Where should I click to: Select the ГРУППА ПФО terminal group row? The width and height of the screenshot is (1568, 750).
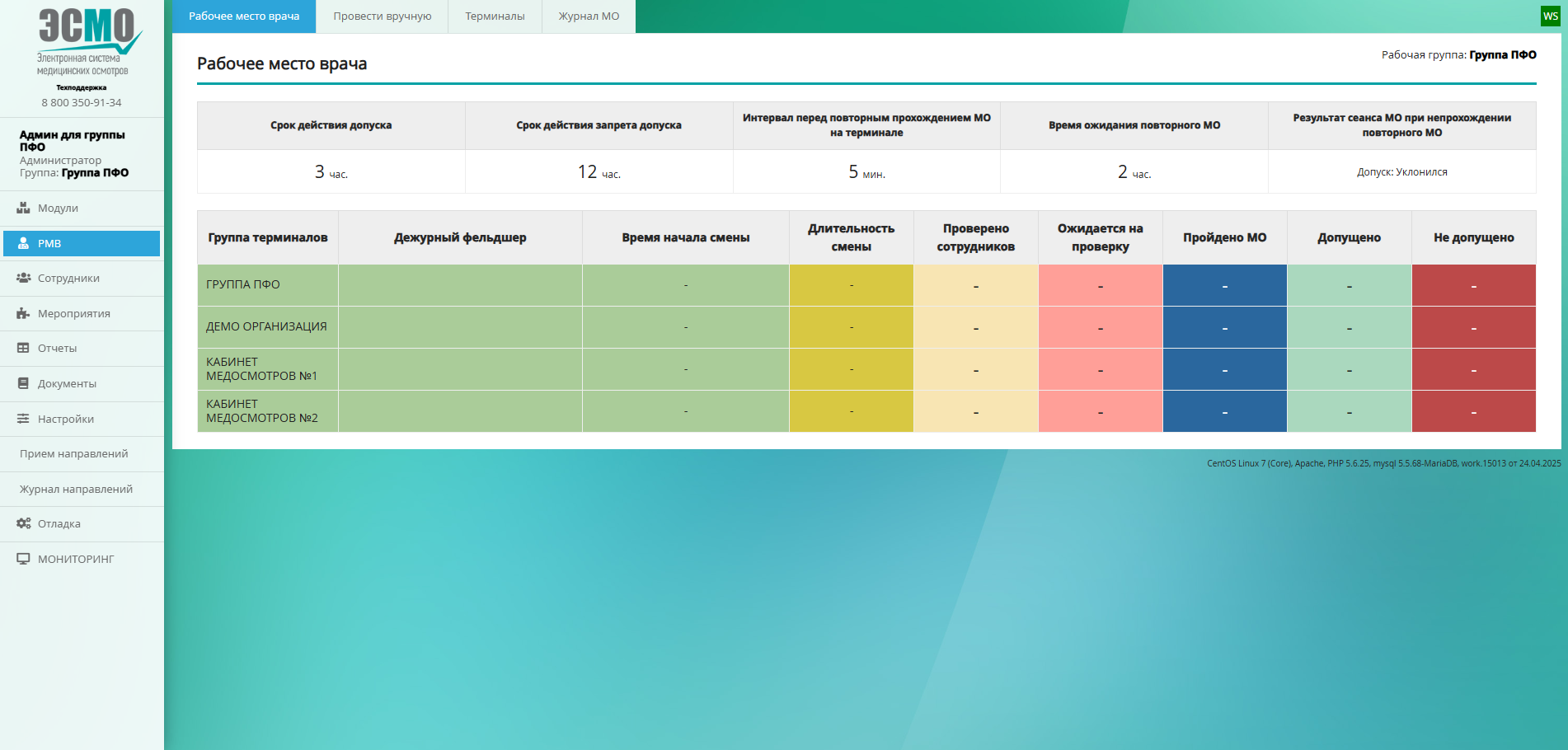[x=243, y=284]
